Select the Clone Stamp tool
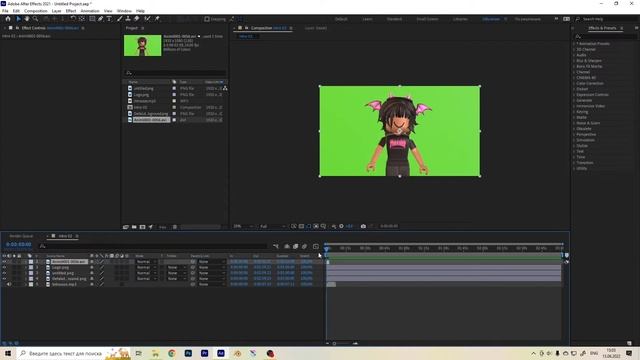 coord(128,19)
